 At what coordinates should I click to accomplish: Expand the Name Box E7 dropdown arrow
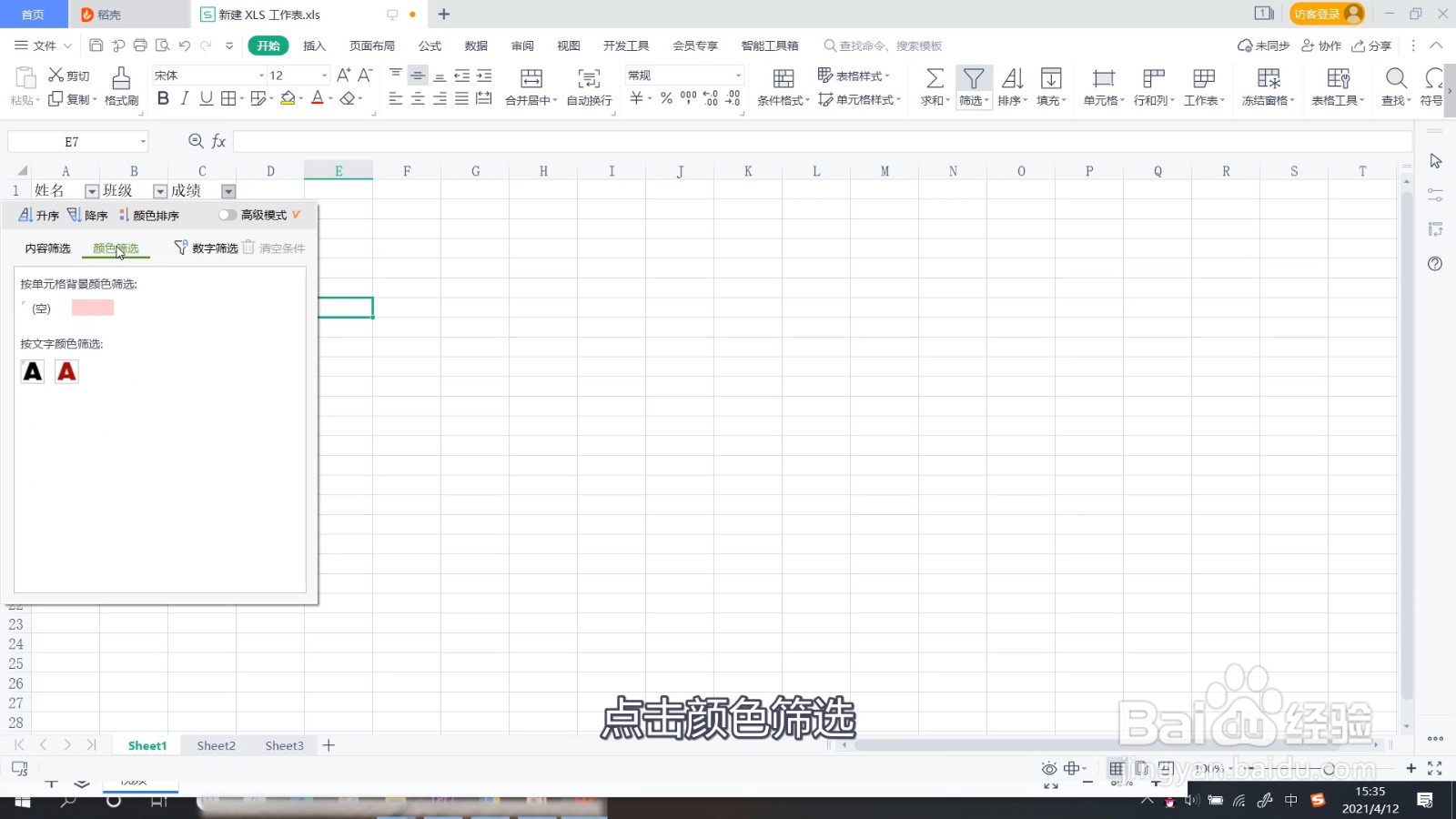pyautogui.click(x=143, y=141)
